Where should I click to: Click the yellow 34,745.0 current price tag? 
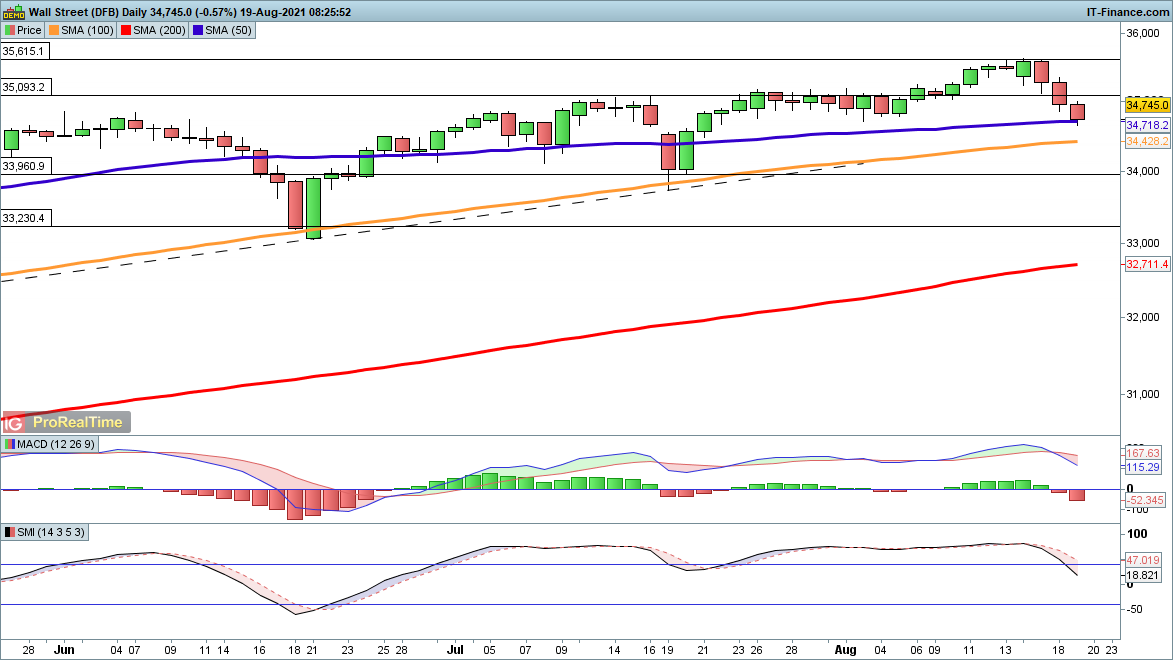click(x=1147, y=104)
